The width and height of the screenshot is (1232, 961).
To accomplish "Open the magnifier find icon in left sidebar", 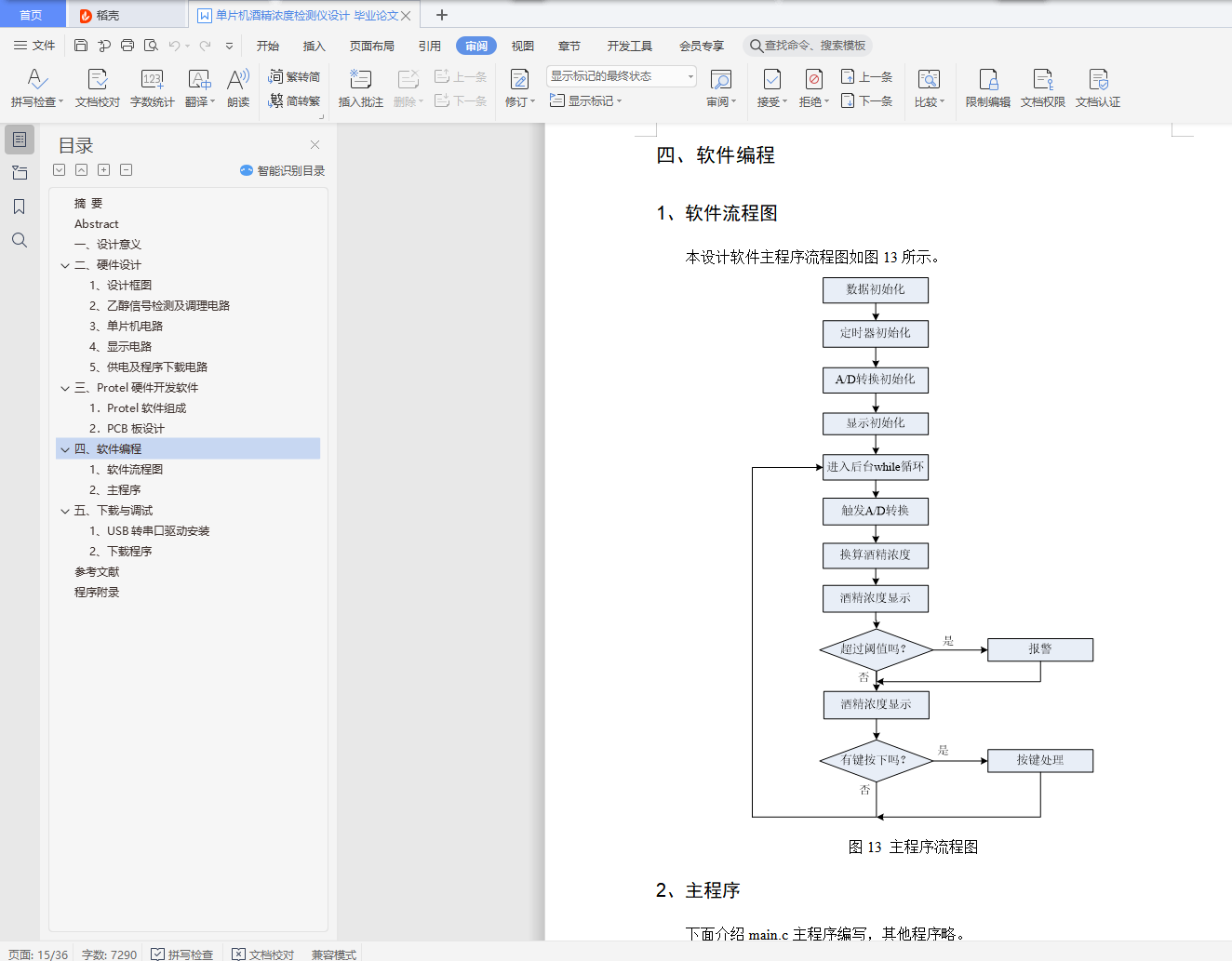I will (20, 240).
